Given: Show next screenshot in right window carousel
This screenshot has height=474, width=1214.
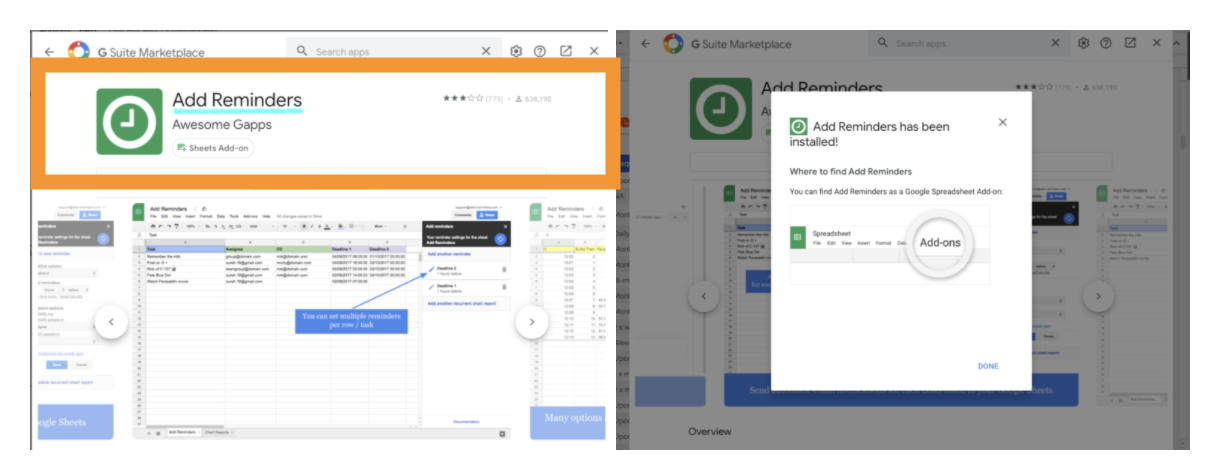Looking at the screenshot, I should (1098, 297).
